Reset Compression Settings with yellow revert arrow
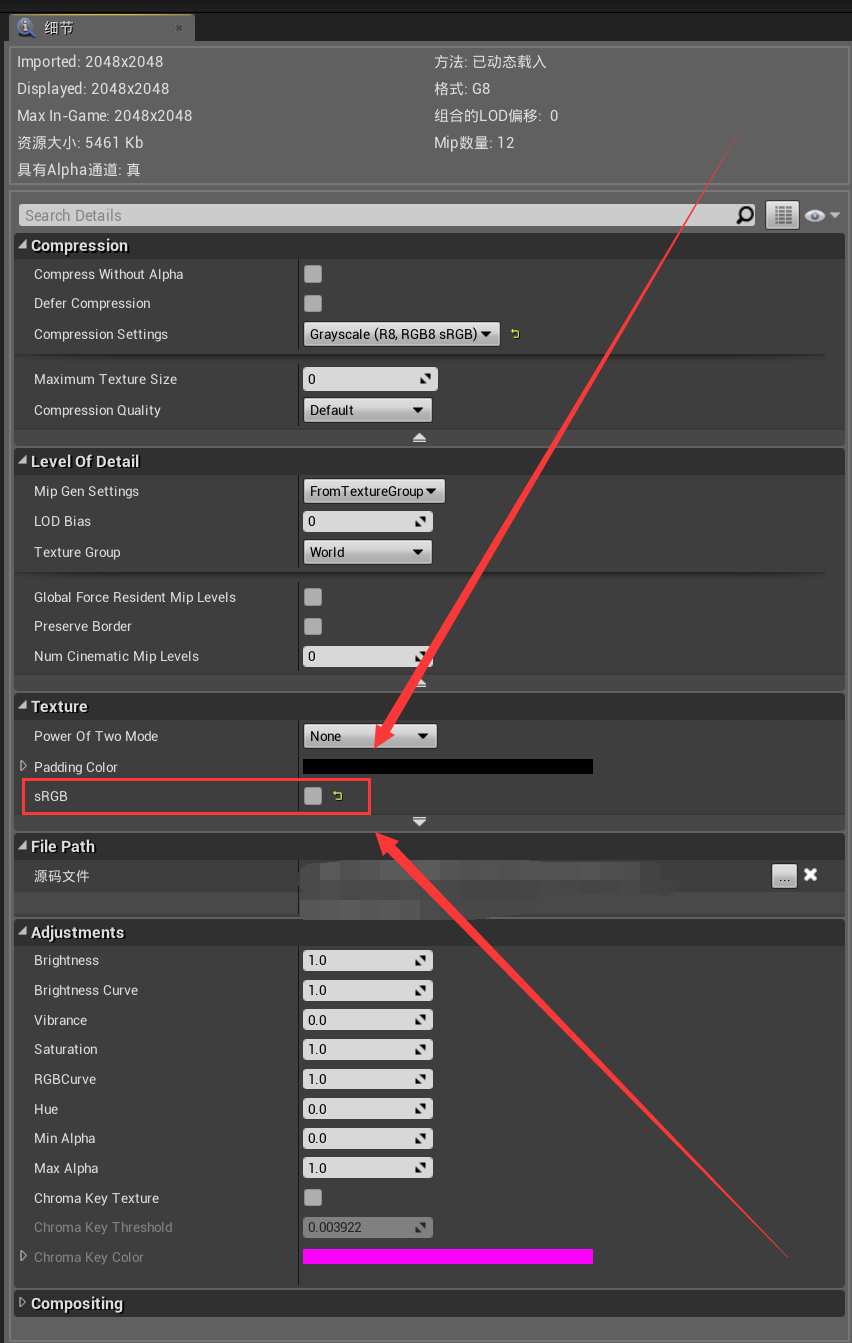 pyautogui.click(x=514, y=334)
